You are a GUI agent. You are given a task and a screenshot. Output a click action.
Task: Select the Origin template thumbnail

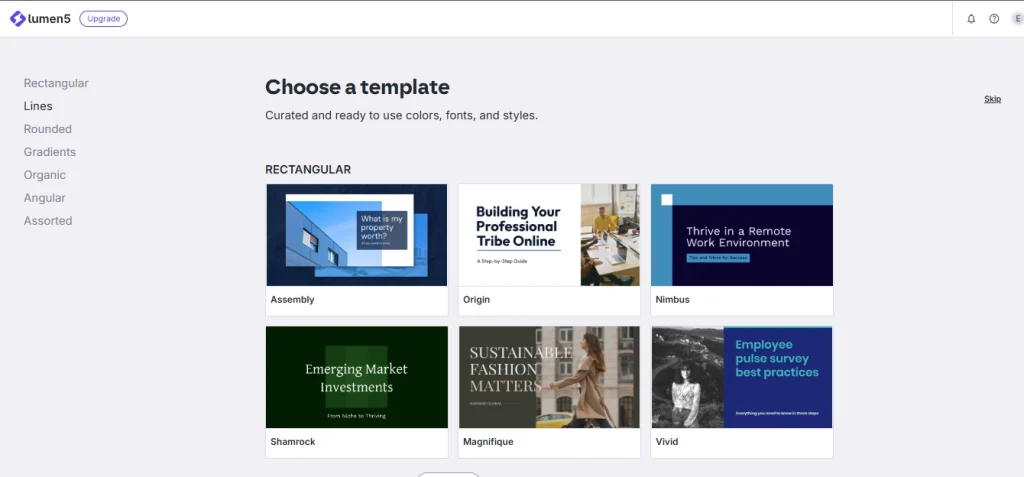coord(549,235)
